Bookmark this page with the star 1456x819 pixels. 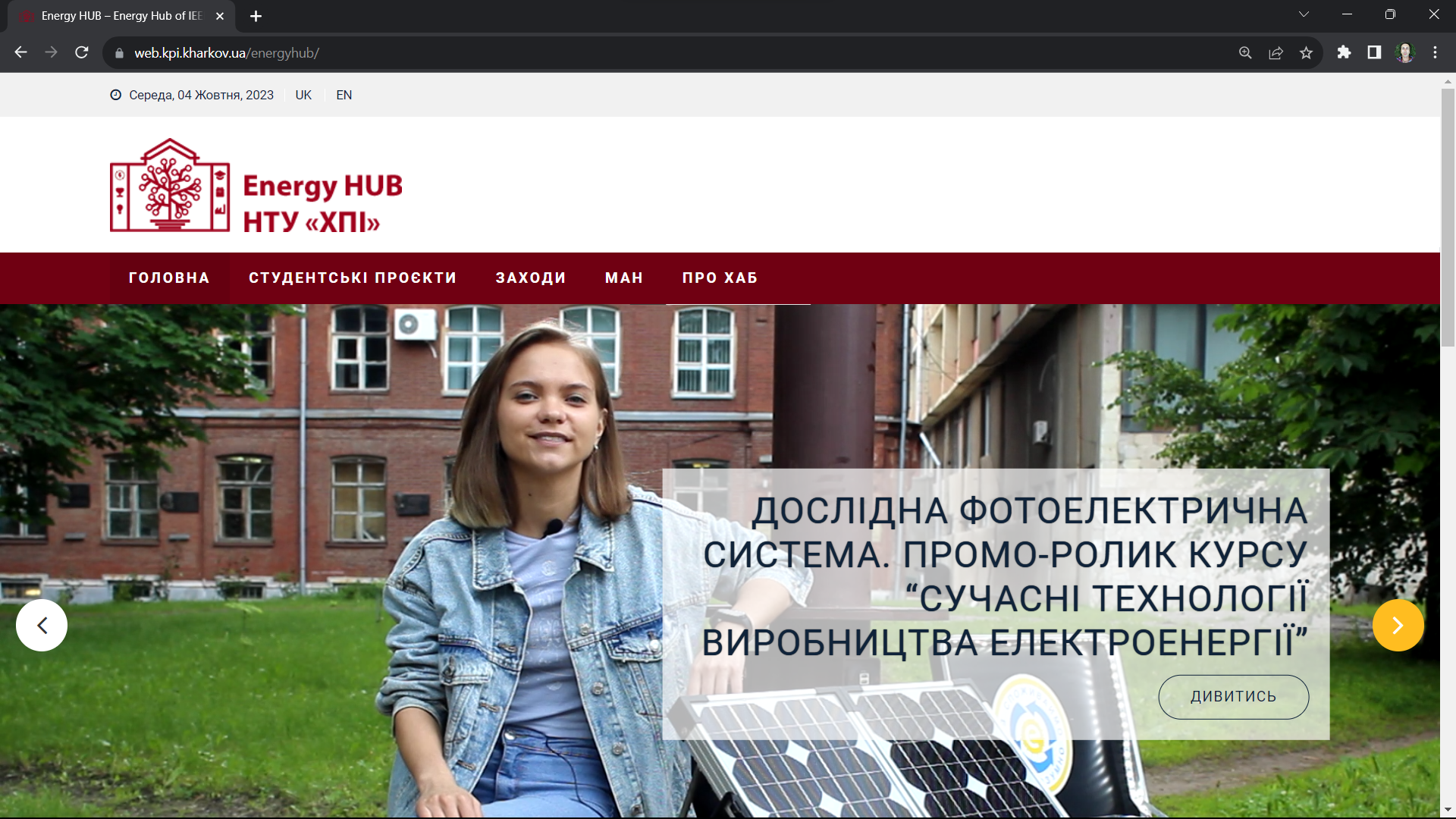coord(1306,52)
